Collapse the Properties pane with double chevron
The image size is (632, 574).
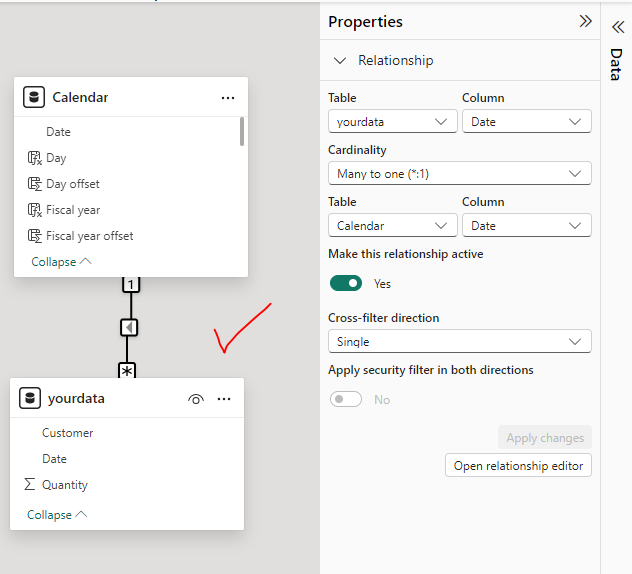585,21
